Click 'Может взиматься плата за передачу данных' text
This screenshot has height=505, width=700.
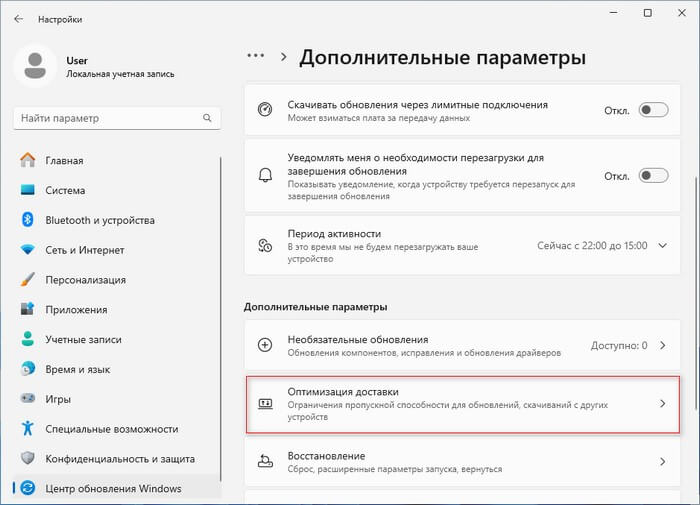(379, 118)
